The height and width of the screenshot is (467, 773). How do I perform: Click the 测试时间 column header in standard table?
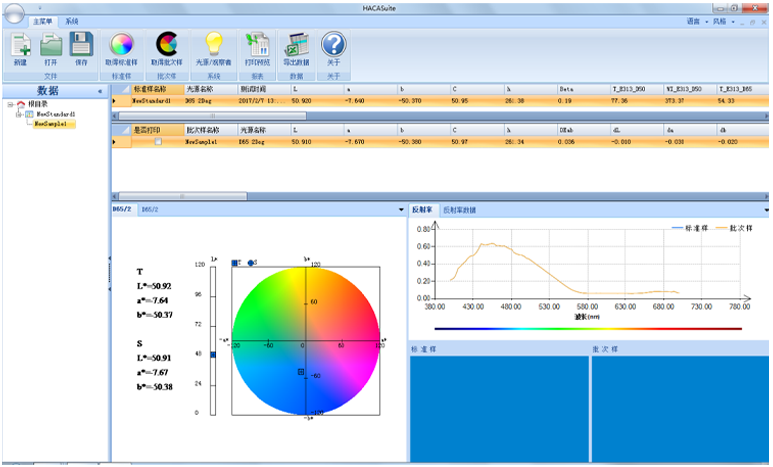tap(264, 89)
